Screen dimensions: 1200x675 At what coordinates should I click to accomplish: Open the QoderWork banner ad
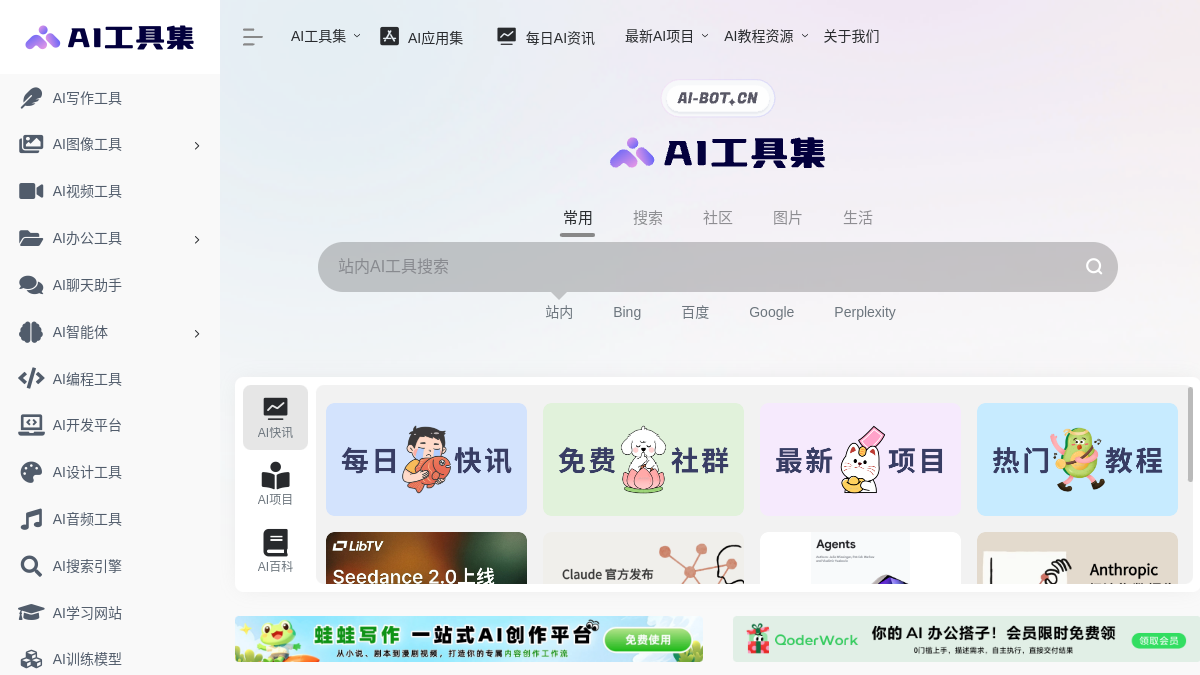pyautogui.click(x=966, y=639)
